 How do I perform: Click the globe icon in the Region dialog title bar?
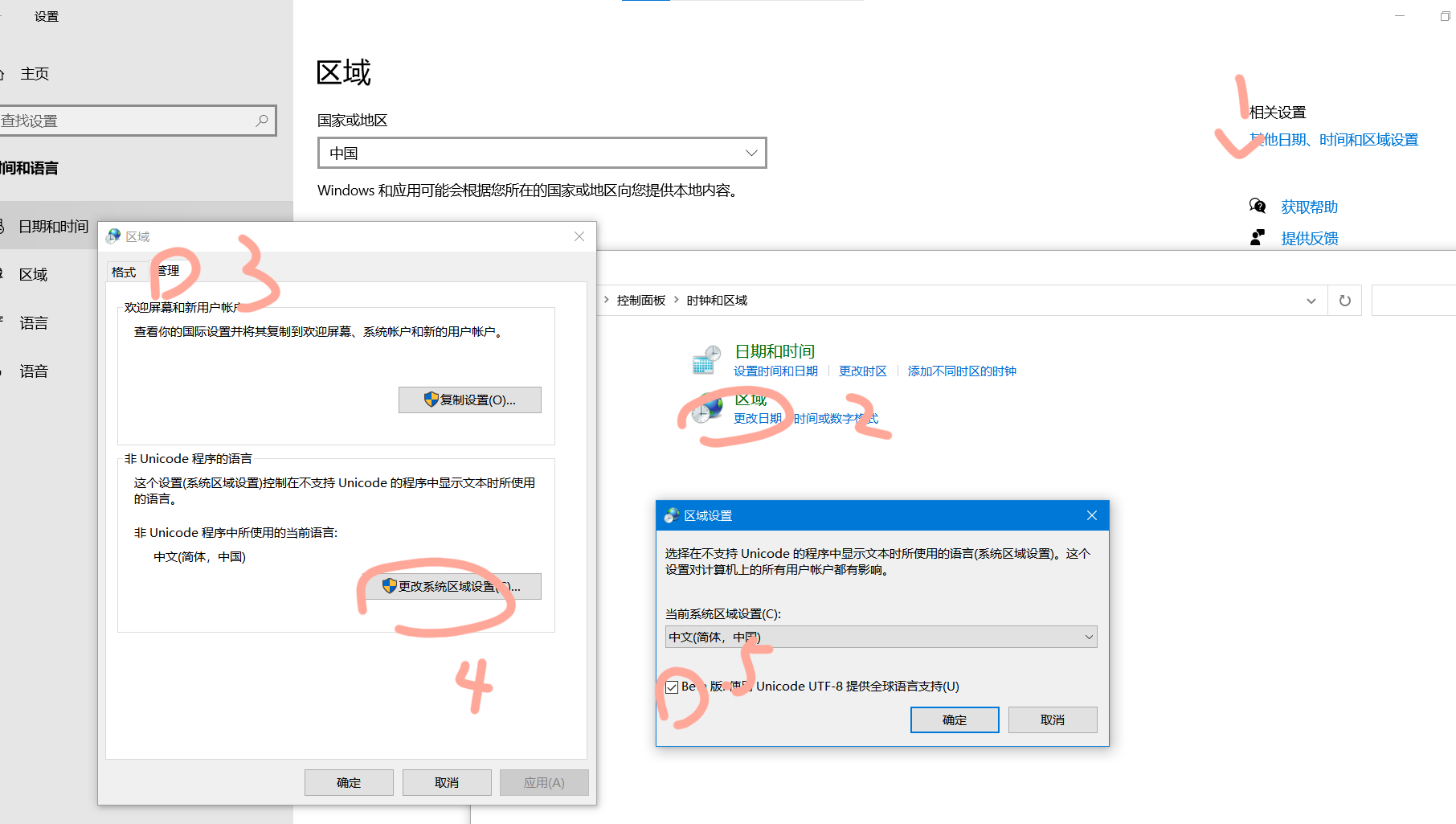(x=114, y=236)
